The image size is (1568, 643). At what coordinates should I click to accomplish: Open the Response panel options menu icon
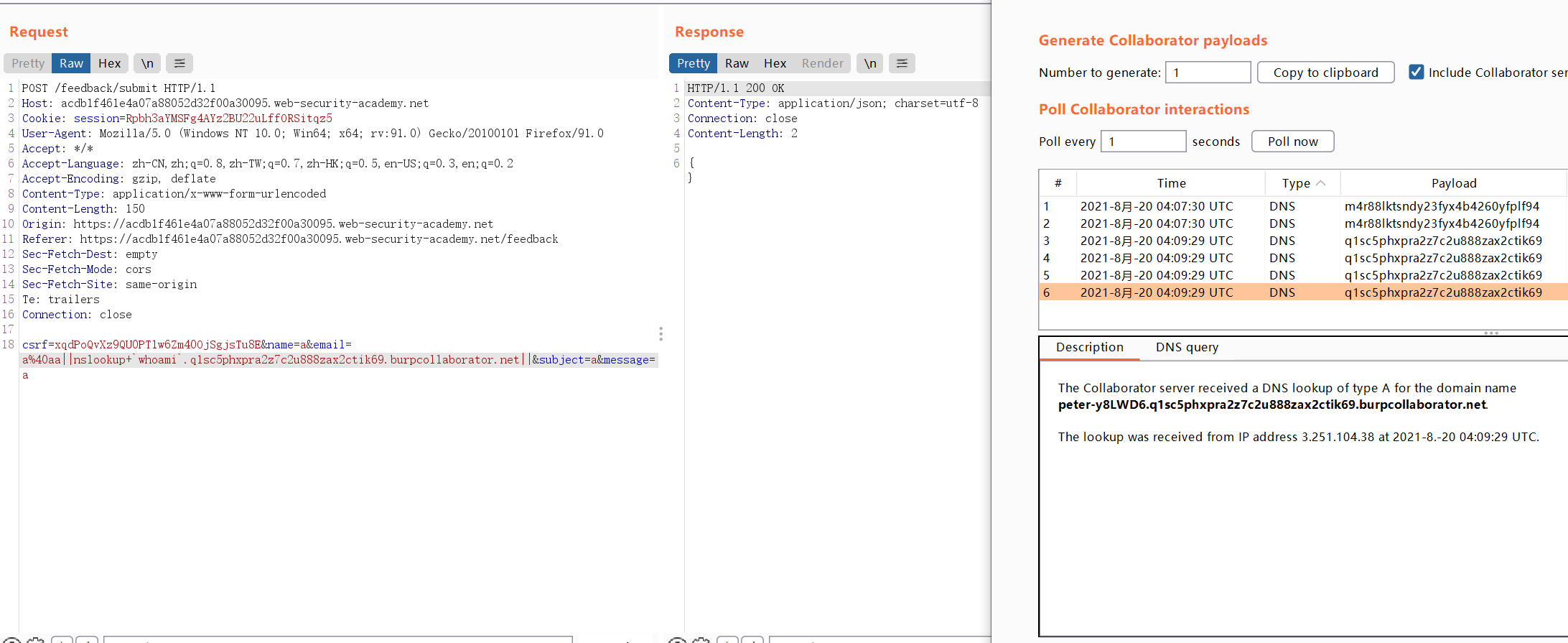pos(902,63)
